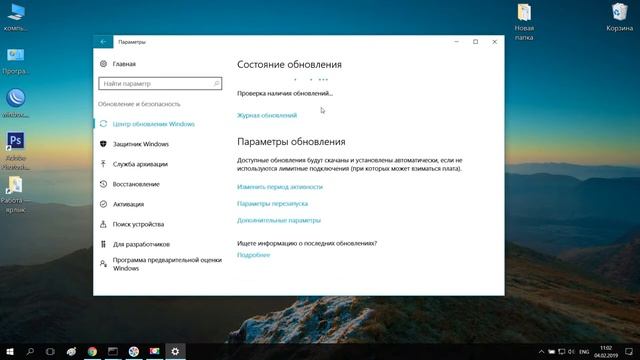
Task: Open Главная home settings page
Action: pyautogui.click(x=124, y=64)
